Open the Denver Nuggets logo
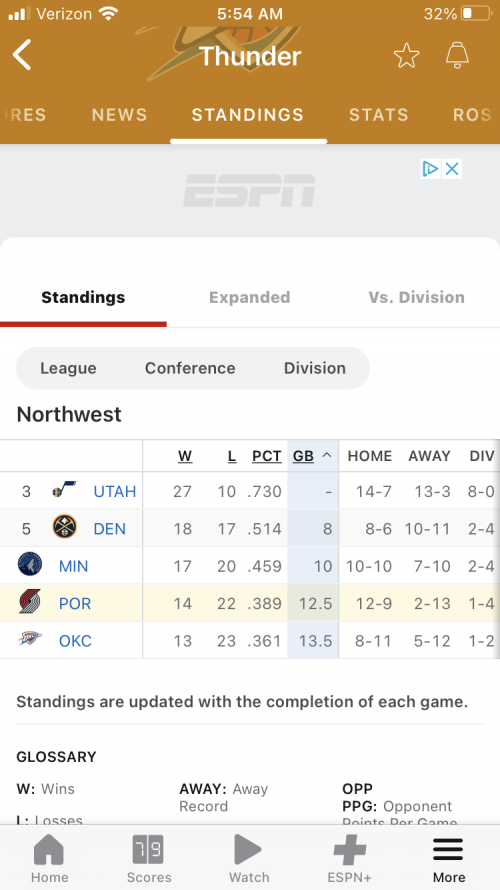Viewport: 500px width, 890px height. [65, 528]
